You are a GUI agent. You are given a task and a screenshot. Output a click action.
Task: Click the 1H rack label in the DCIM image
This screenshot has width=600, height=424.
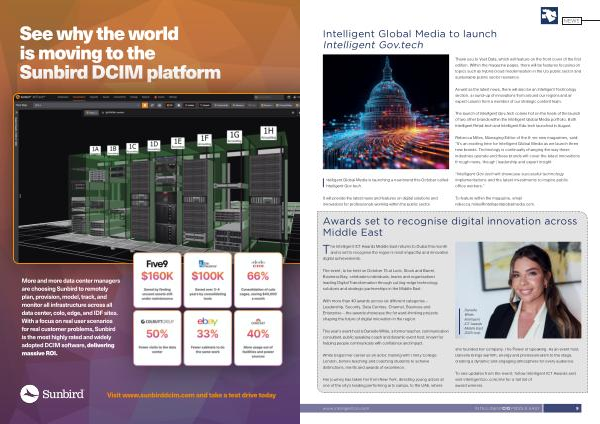268,131
